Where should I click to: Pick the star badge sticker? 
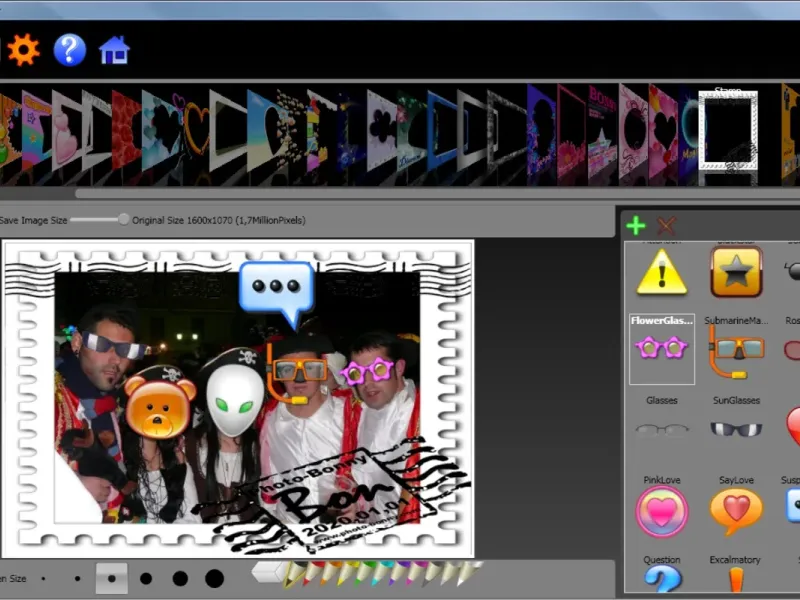click(x=737, y=272)
